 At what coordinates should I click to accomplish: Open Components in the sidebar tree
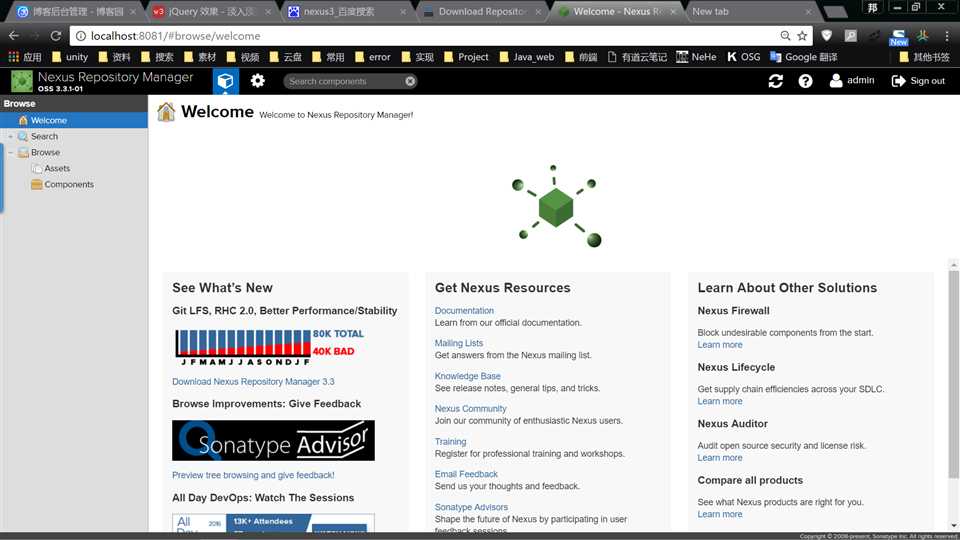[x=69, y=184]
